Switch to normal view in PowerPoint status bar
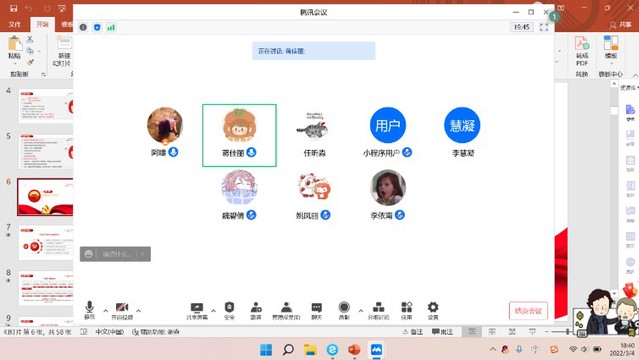Screen dimensions: 639x360 click(472, 332)
